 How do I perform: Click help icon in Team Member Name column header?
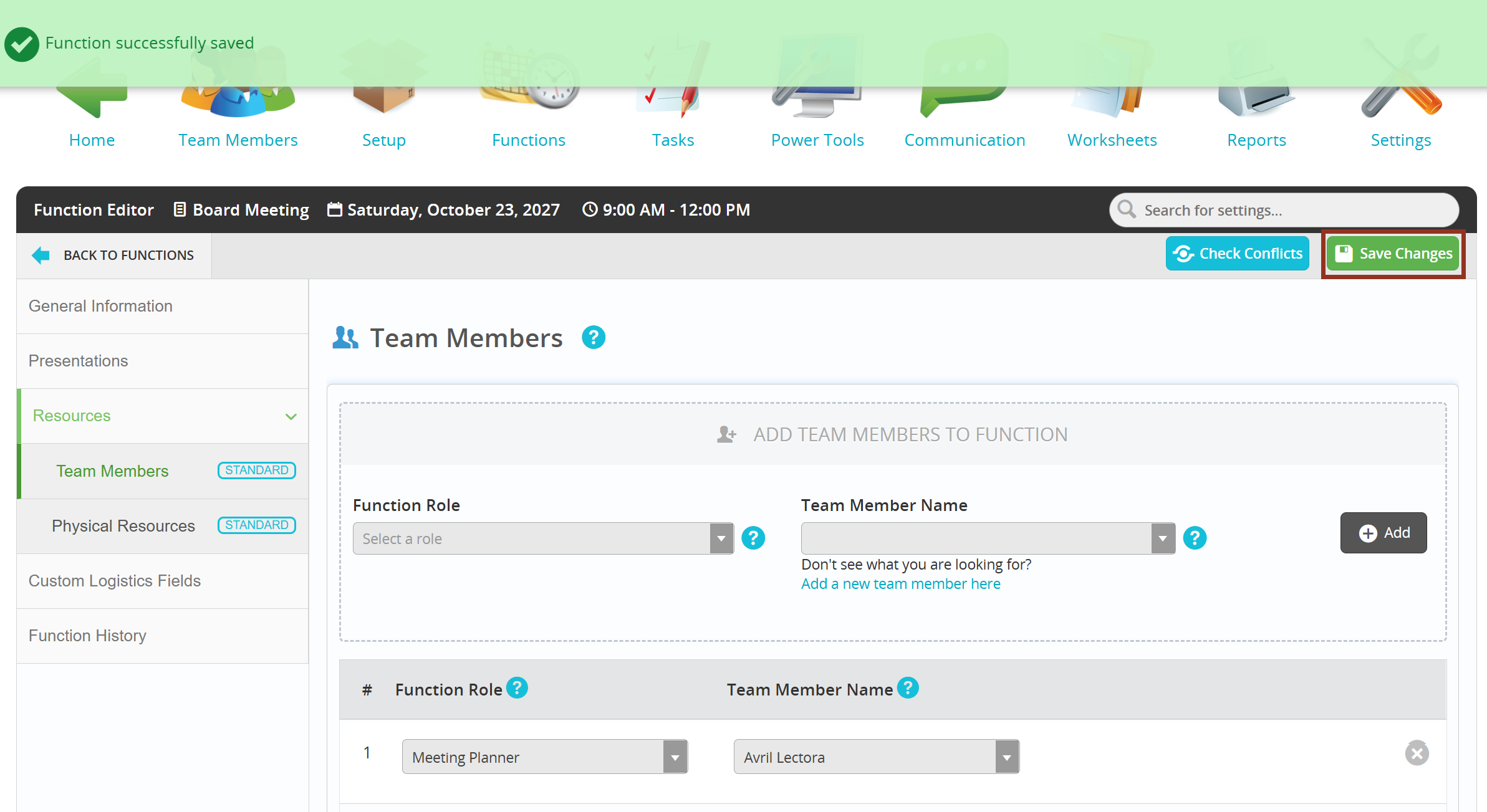coord(908,688)
